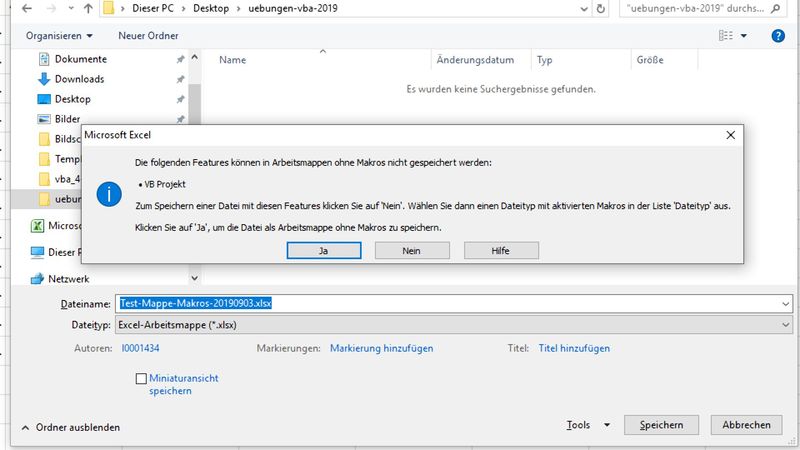Change the view layout icon

pyautogui.click(x=726, y=35)
